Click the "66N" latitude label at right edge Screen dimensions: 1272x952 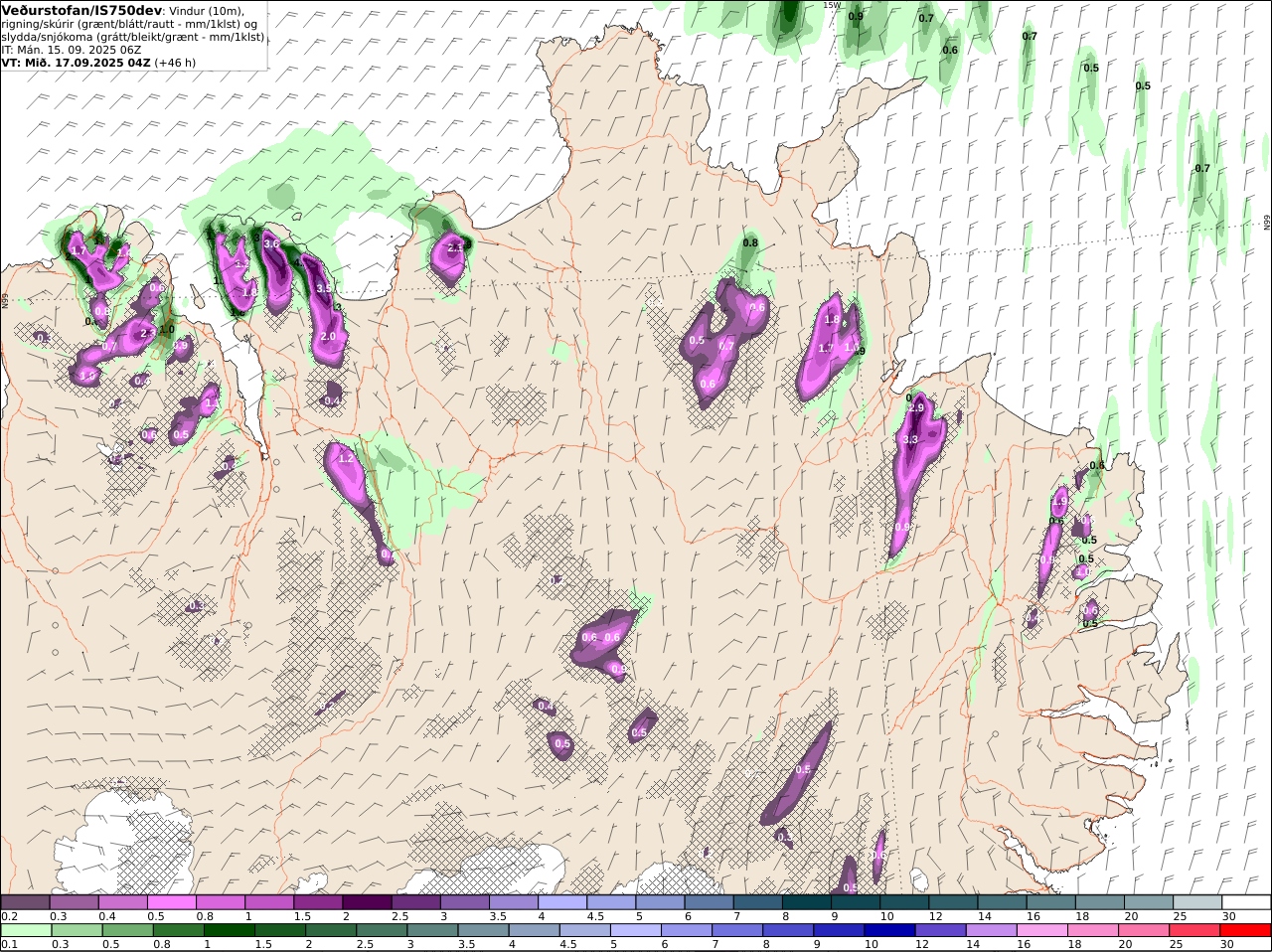pyautogui.click(x=1267, y=223)
